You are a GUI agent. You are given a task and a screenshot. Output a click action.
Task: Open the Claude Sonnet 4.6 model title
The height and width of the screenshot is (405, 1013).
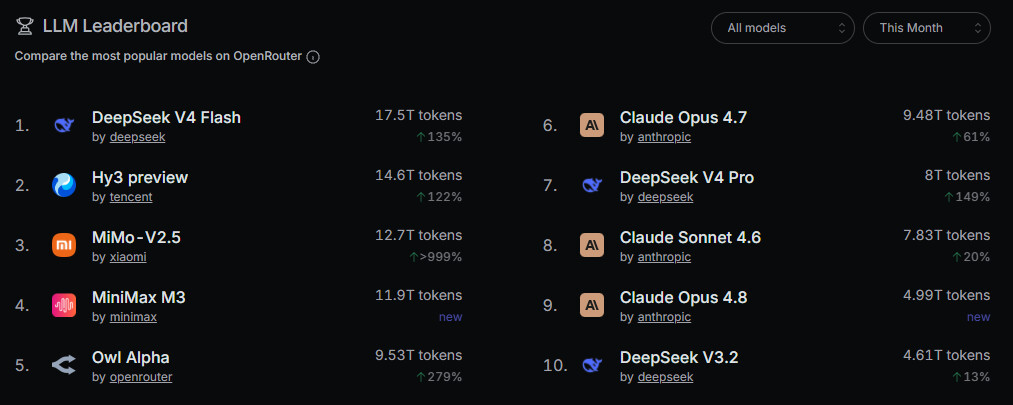[x=690, y=238]
